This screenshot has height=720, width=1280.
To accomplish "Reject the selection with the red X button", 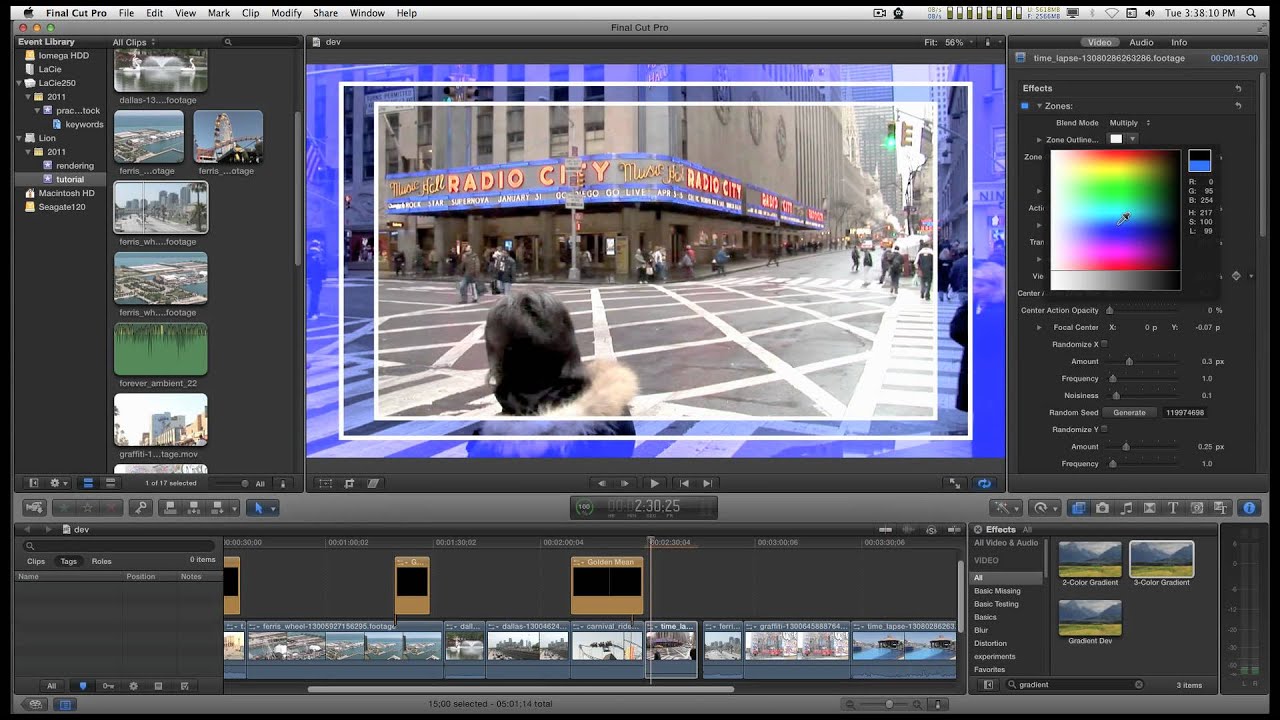I will (x=111, y=508).
